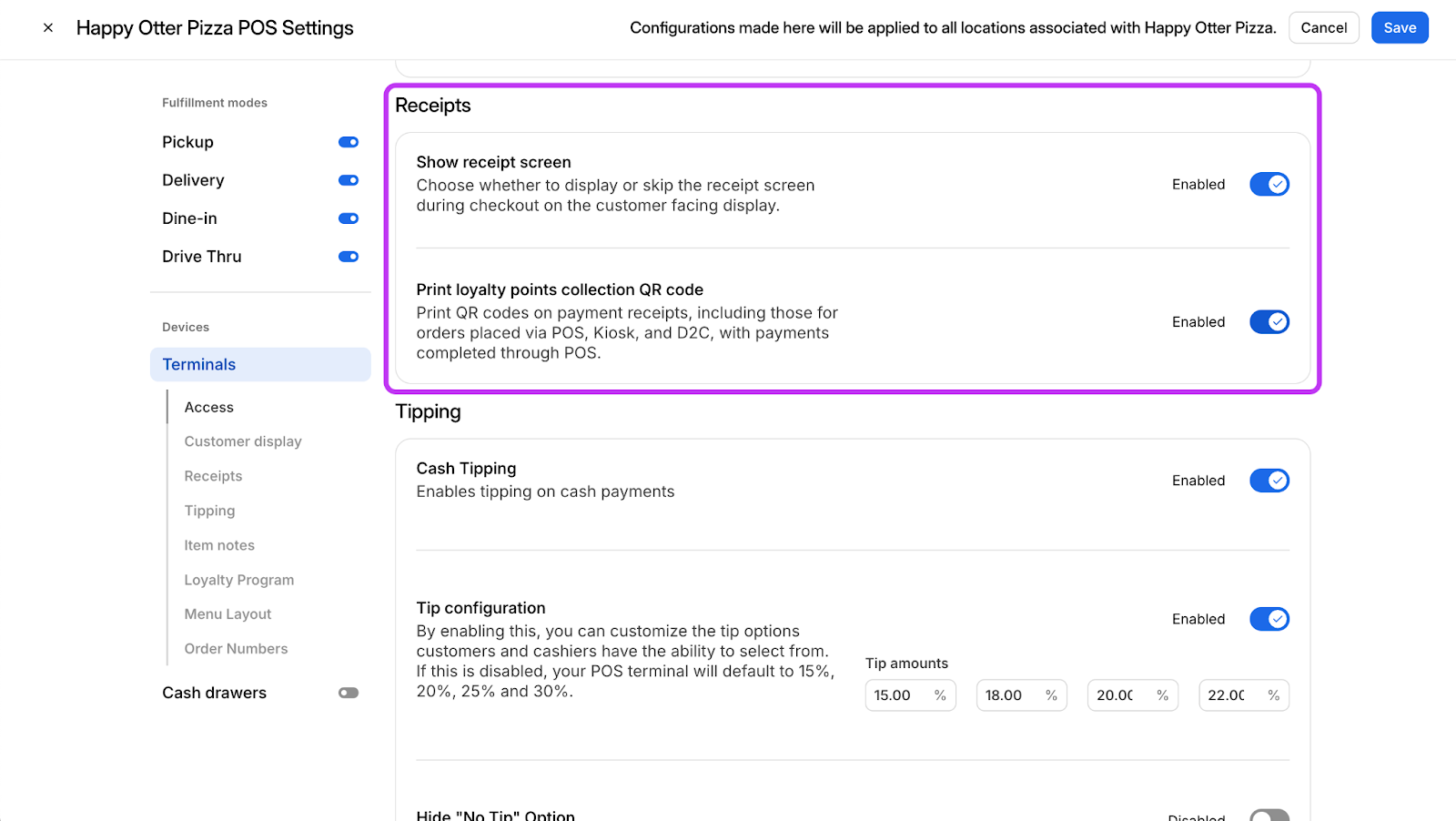The height and width of the screenshot is (821, 1456).
Task: Toggle the Dine-in fulfillment mode
Action: pyautogui.click(x=349, y=218)
